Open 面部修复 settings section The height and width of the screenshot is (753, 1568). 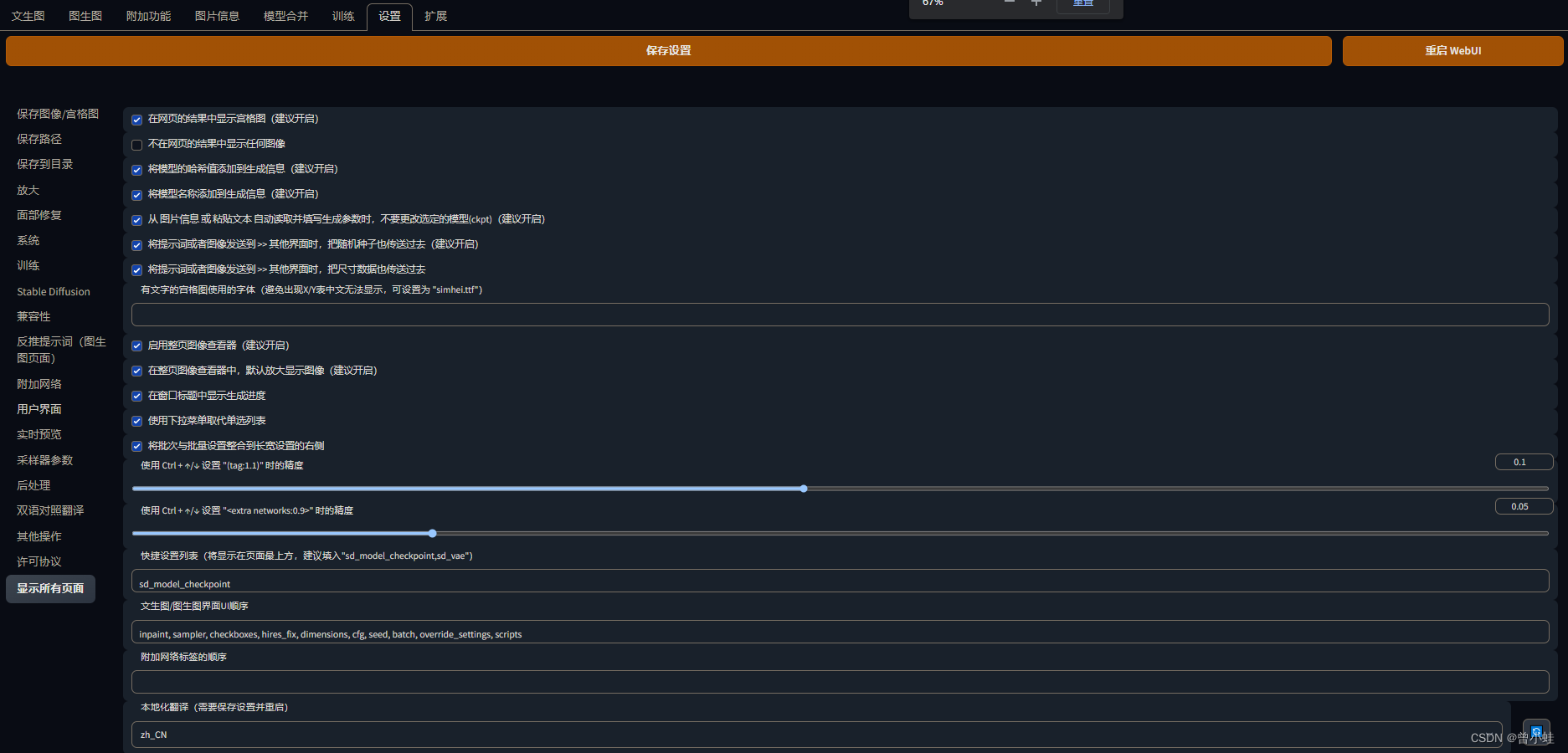(39, 215)
